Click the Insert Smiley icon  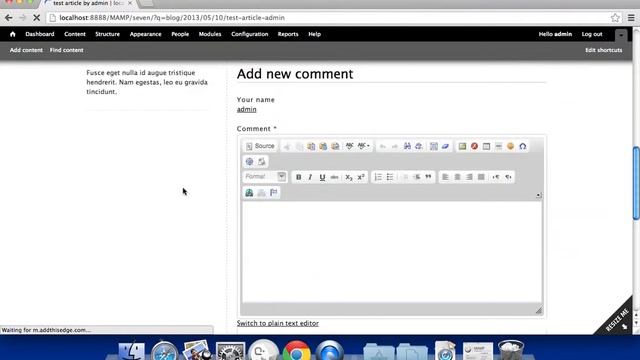pyautogui.click(x=510, y=146)
